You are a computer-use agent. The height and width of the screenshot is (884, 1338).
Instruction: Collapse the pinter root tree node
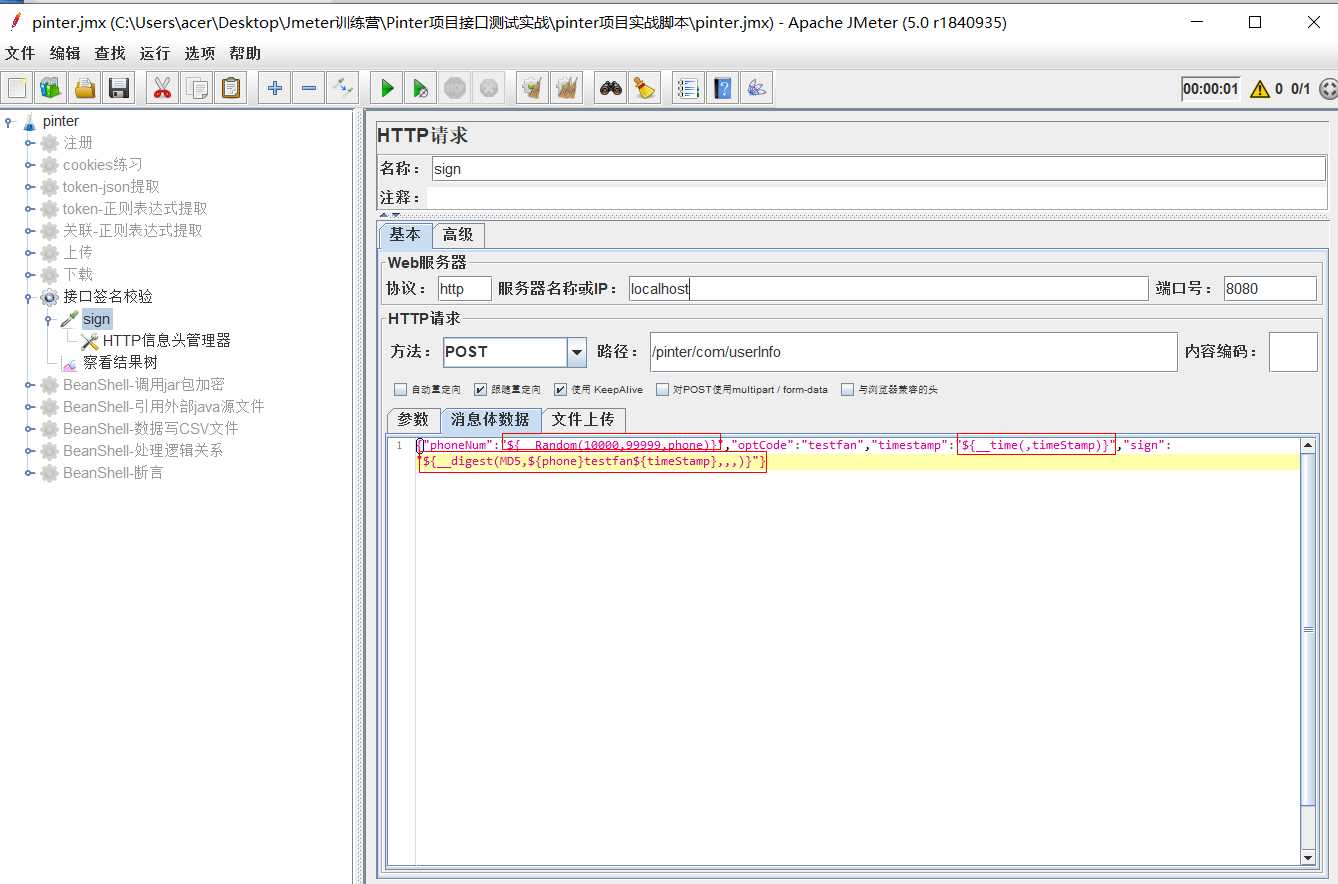pos(9,121)
